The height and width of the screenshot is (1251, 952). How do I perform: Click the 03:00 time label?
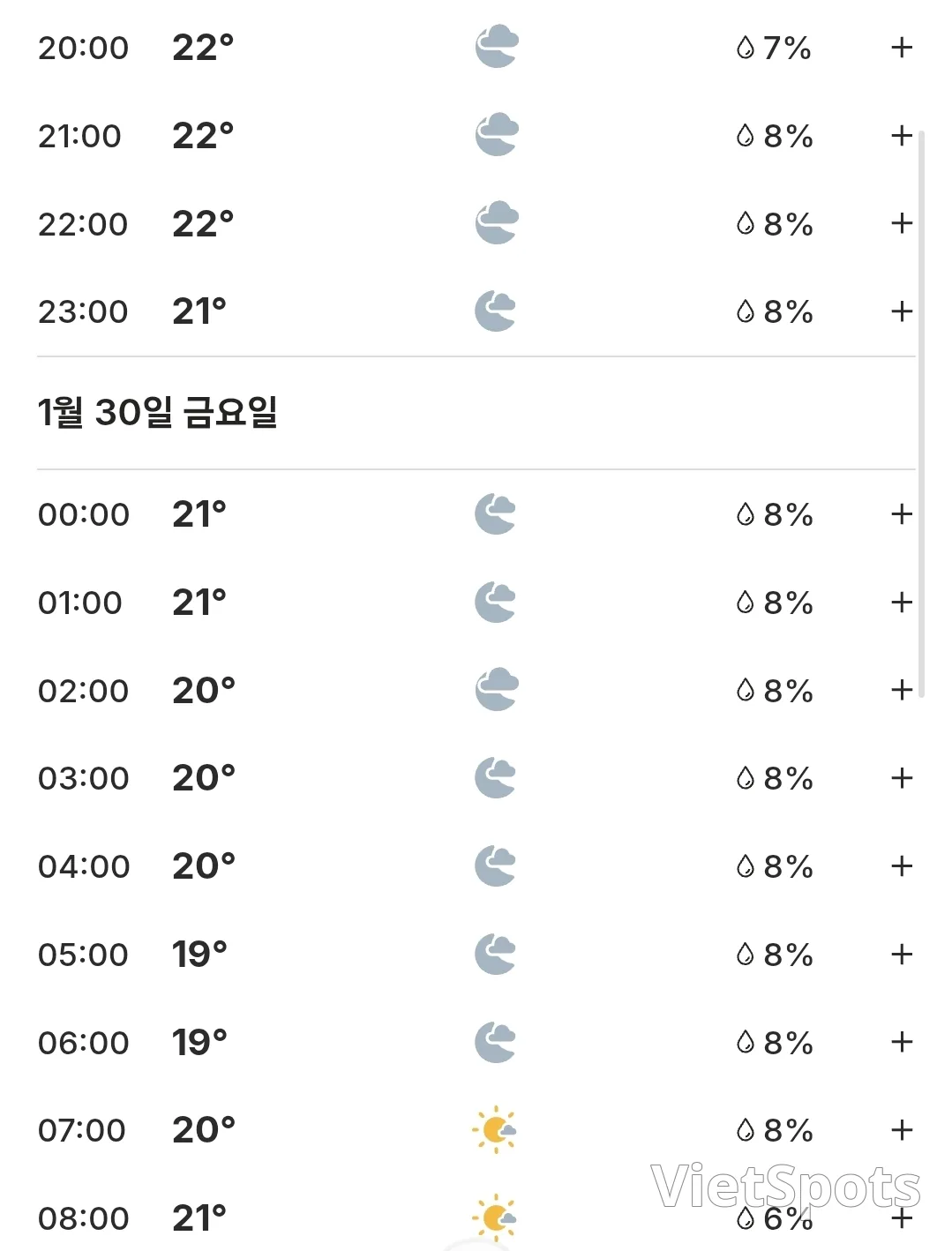click(84, 779)
